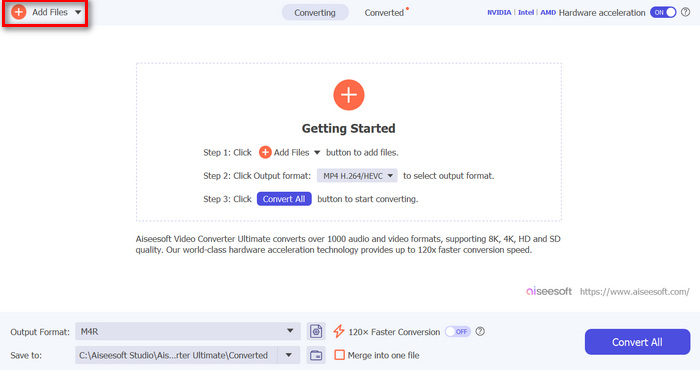
Task: Click the Add Files icon in Step 1
Action: (265, 152)
